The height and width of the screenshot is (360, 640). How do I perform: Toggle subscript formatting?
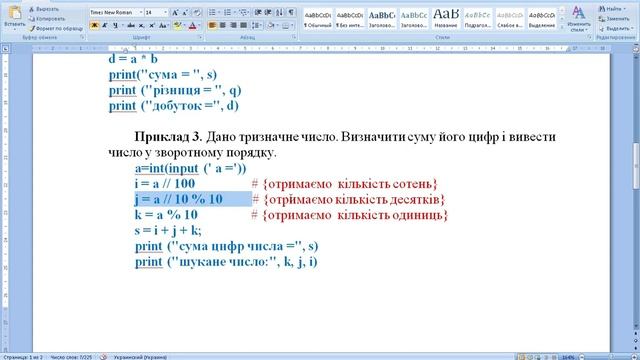pyautogui.click(x=141, y=26)
